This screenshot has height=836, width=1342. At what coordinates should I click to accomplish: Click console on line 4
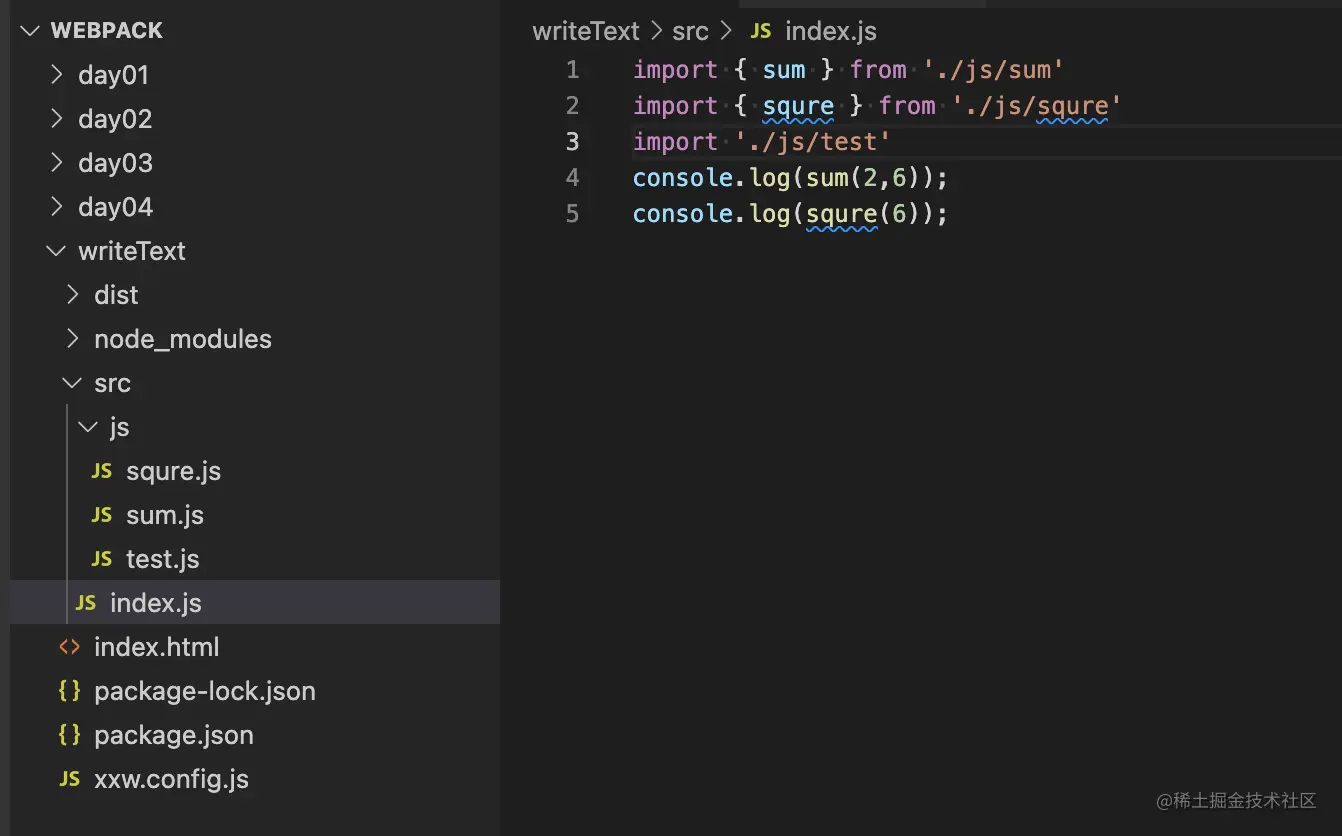(683, 177)
